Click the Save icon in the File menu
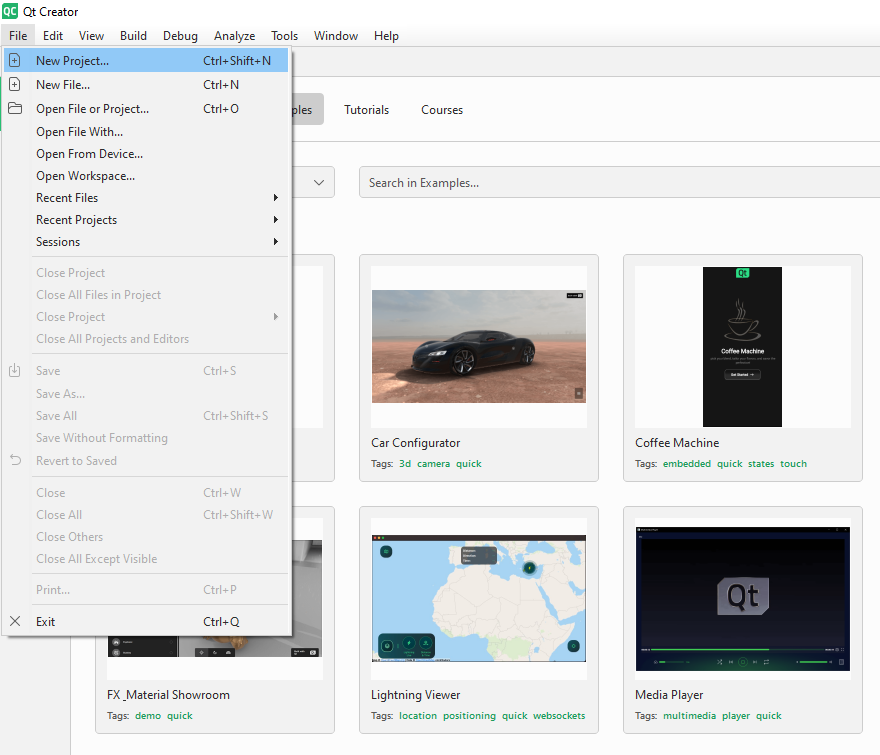The width and height of the screenshot is (880, 755). coord(15,371)
